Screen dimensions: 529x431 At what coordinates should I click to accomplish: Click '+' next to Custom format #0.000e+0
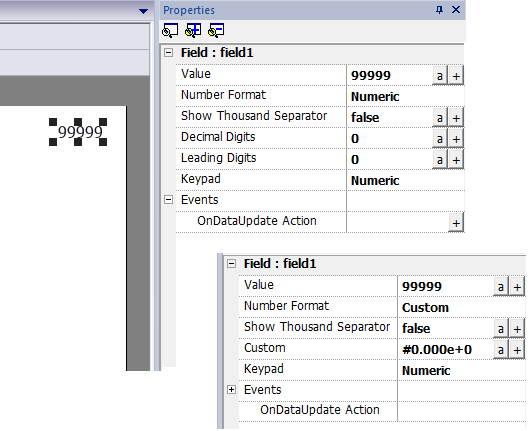tap(517, 350)
